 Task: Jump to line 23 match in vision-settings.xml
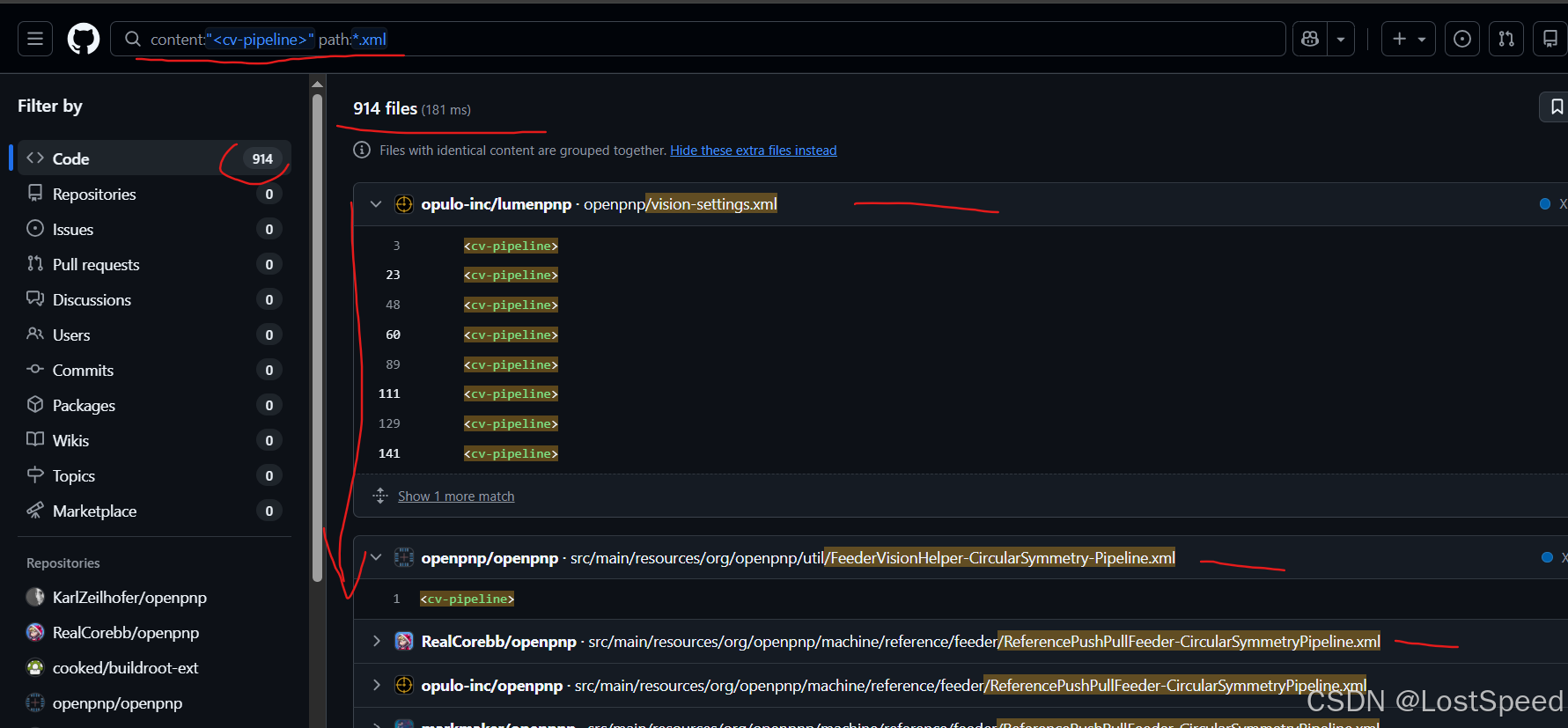click(393, 275)
